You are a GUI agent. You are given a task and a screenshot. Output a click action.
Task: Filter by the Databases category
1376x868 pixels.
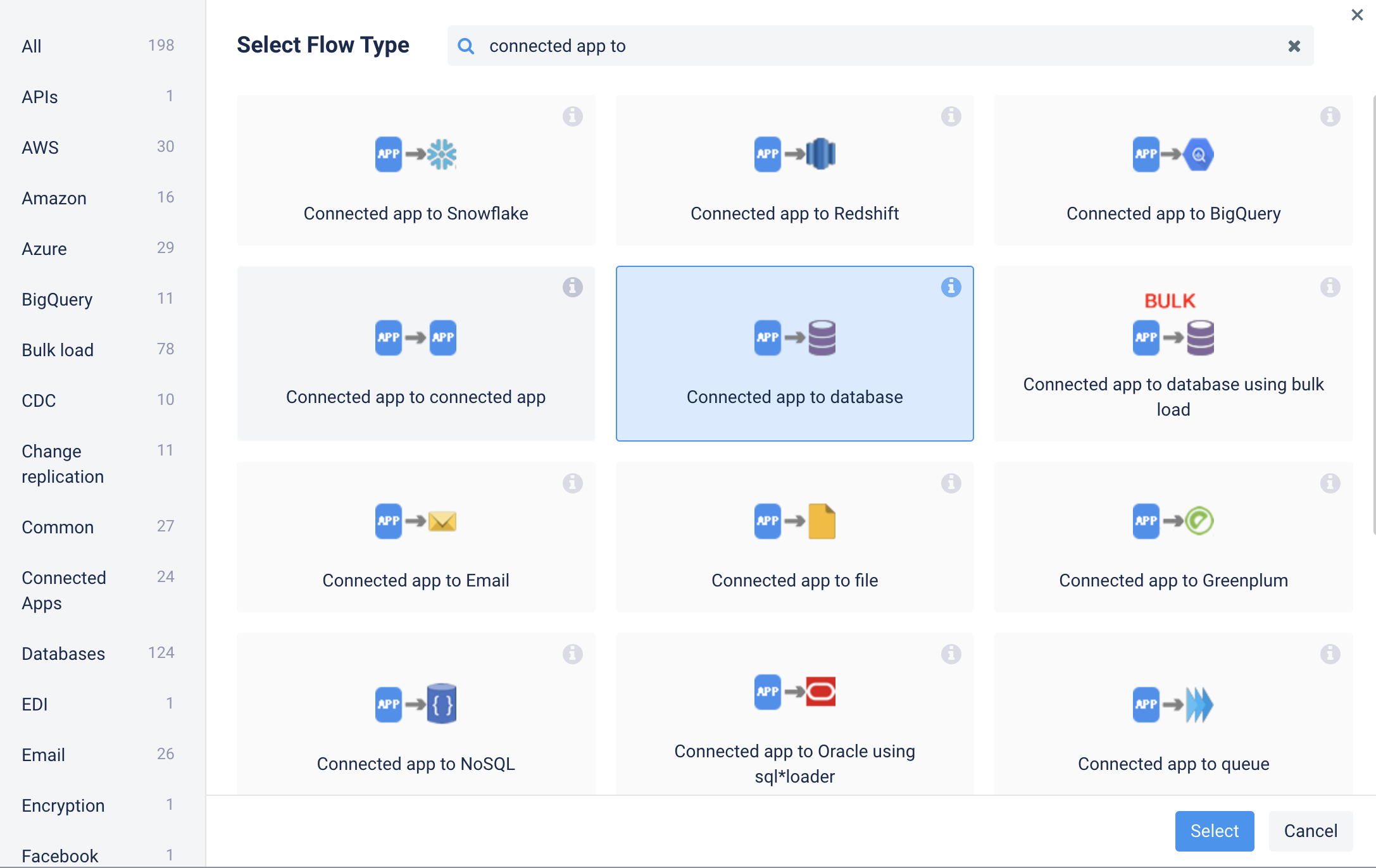[x=63, y=654]
